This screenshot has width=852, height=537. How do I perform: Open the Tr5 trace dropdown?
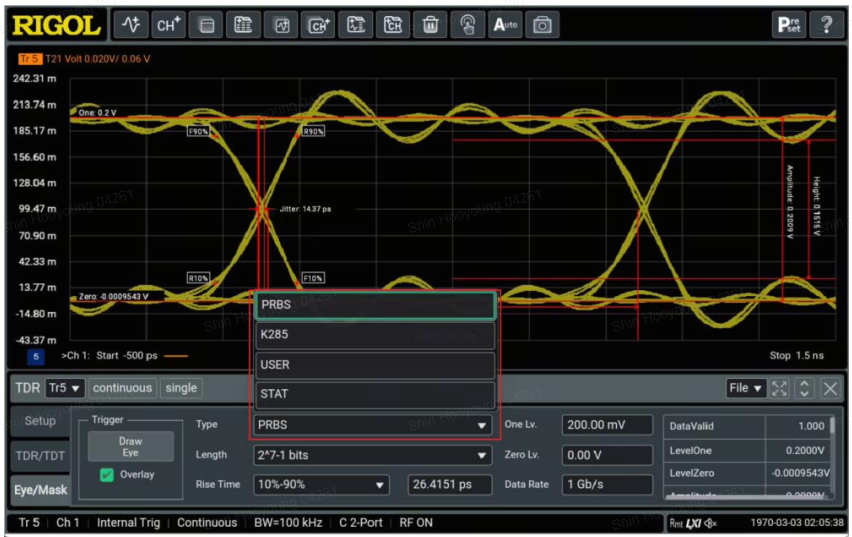pos(64,388)
